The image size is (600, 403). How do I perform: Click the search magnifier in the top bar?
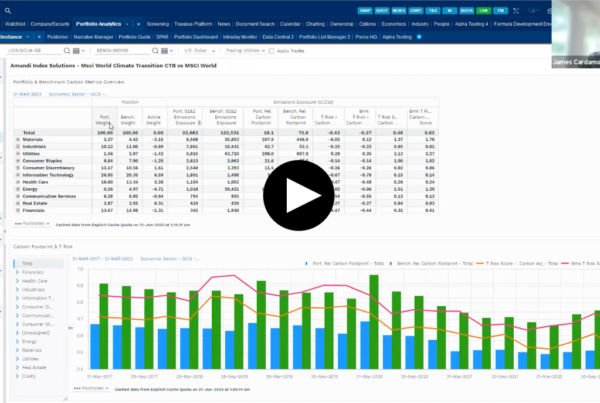(8, 11)
